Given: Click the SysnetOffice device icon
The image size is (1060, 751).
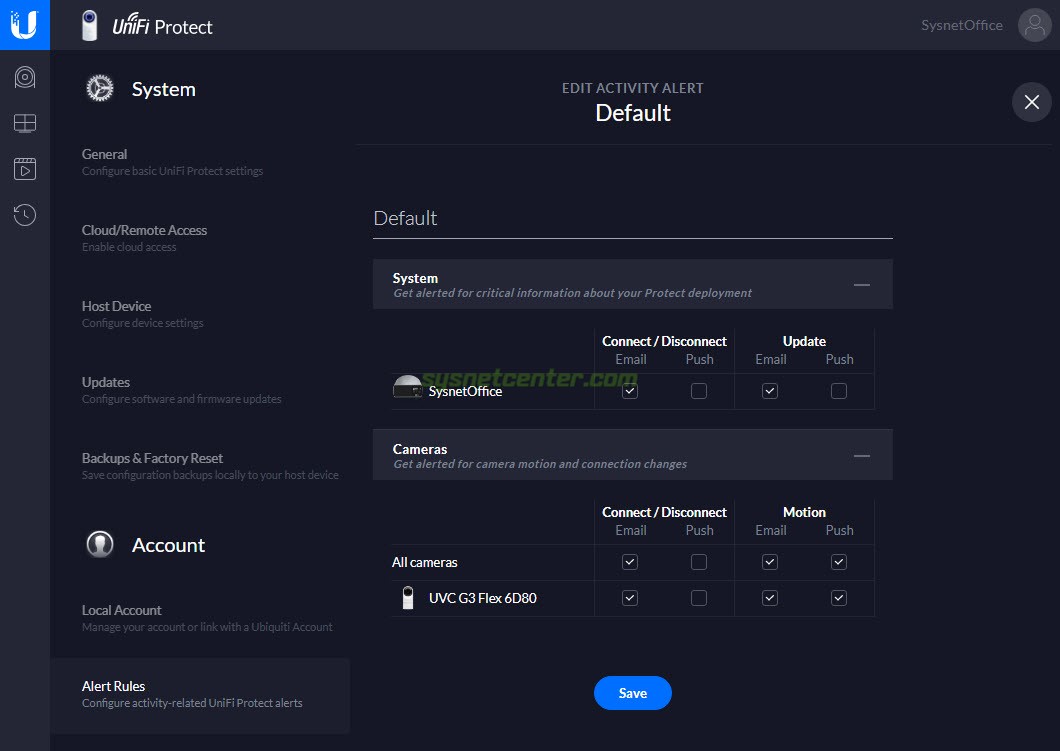Looking at the screenshot, I should [x=408, y=387].
